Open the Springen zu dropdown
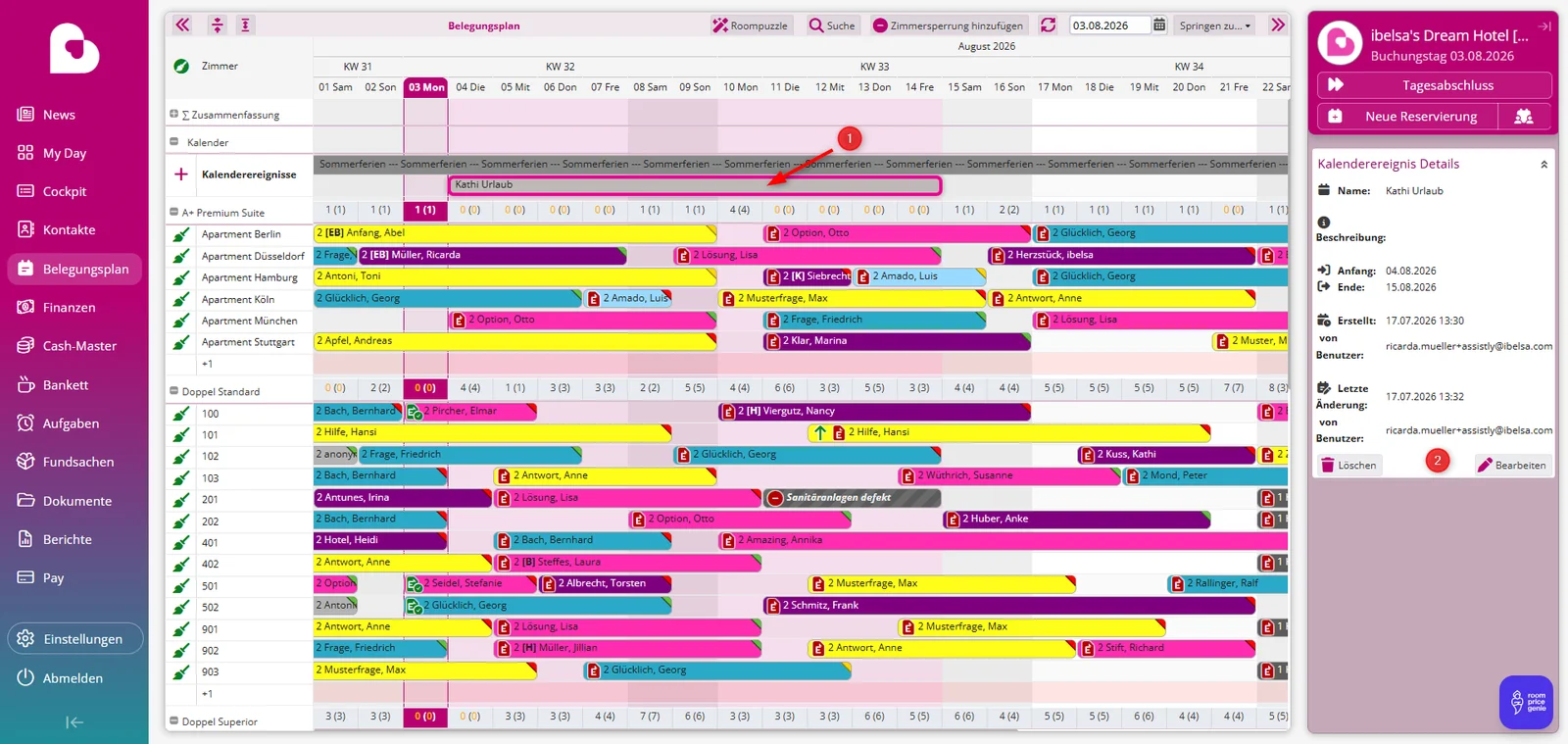The height and width of the screenshot is (744, 1568). pyautogui.click(x=1216, y=25)
